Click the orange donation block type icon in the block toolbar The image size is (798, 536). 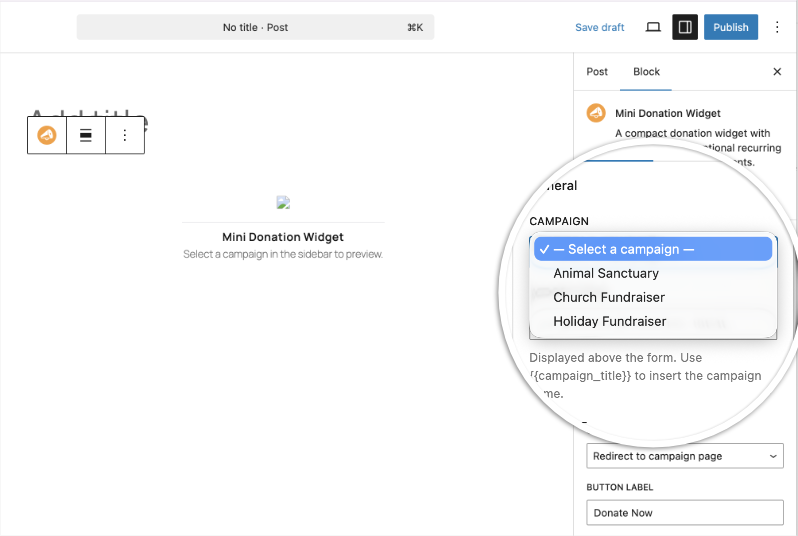(x=47, y=135)
